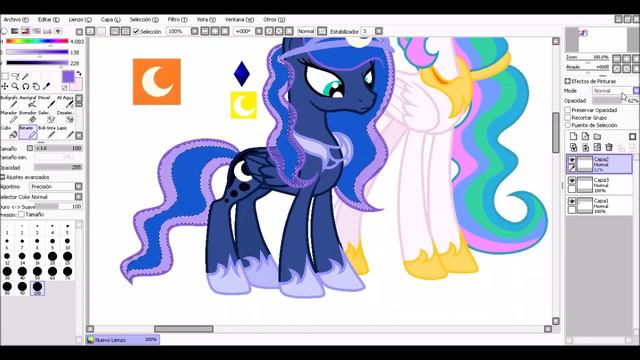Open the Selector Color Normal dropdown
This screenshot has width=640, height=360.
[x=78, y=197]
